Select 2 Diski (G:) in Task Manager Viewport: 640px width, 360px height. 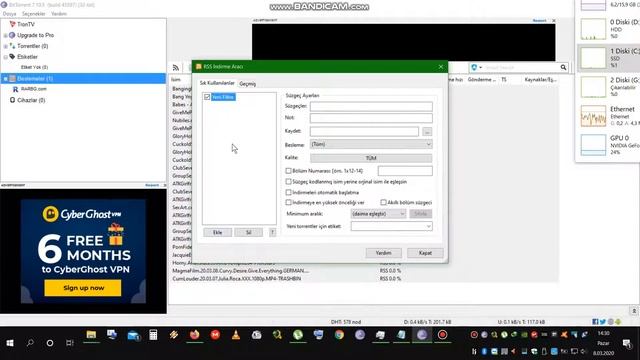point(608,87)
